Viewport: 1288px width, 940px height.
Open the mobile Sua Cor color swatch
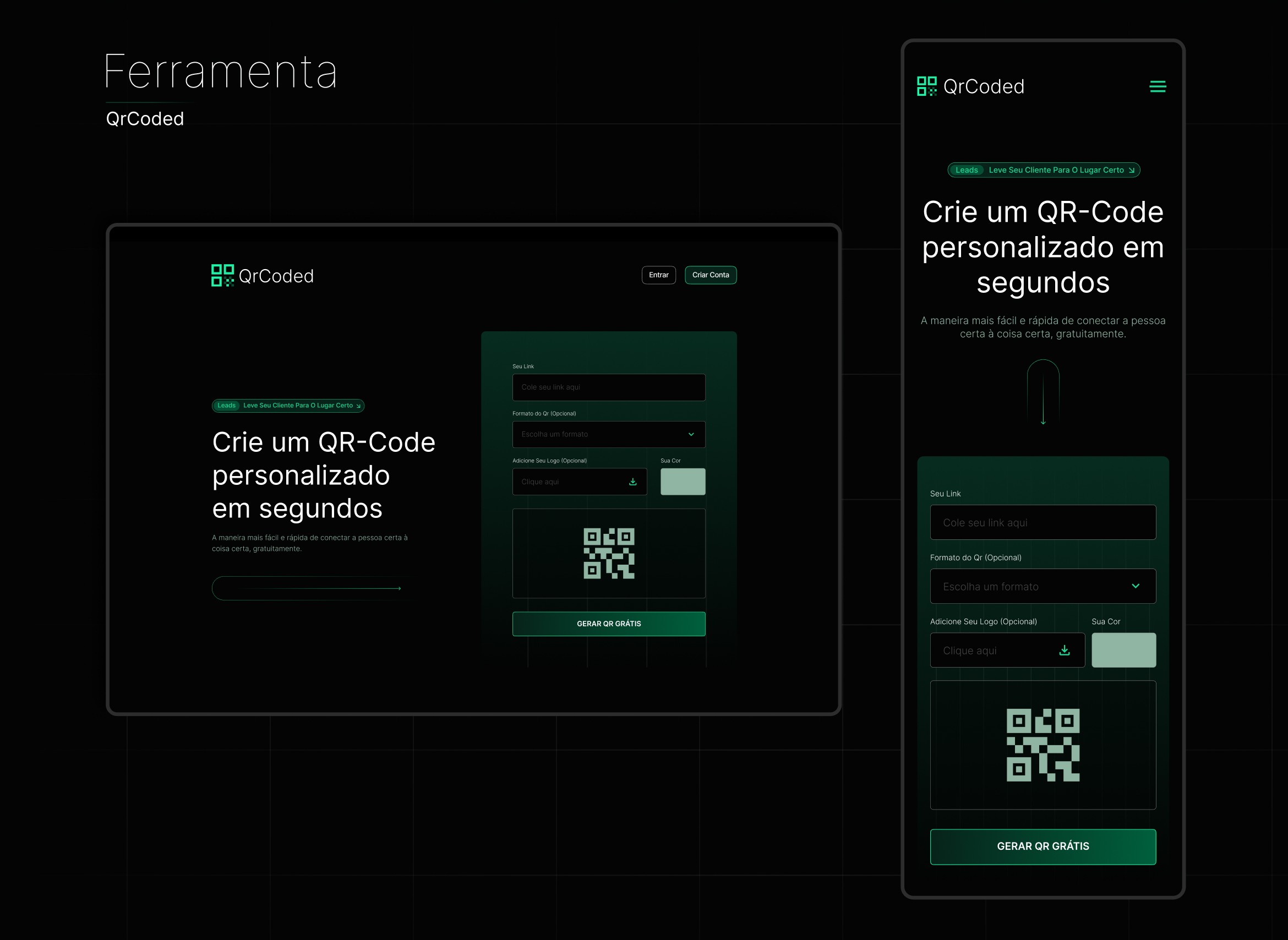coord(1123,651)
